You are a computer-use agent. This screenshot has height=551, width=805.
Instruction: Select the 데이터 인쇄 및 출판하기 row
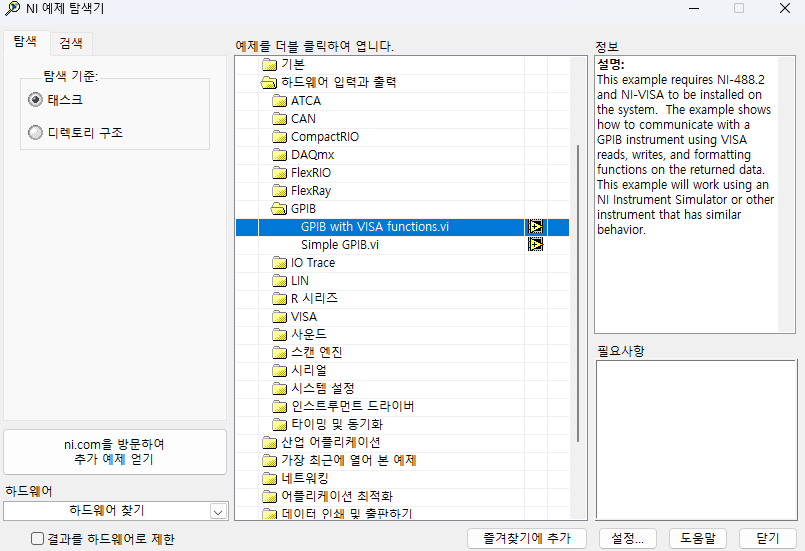pyautogui.click(x=402, y=514)
